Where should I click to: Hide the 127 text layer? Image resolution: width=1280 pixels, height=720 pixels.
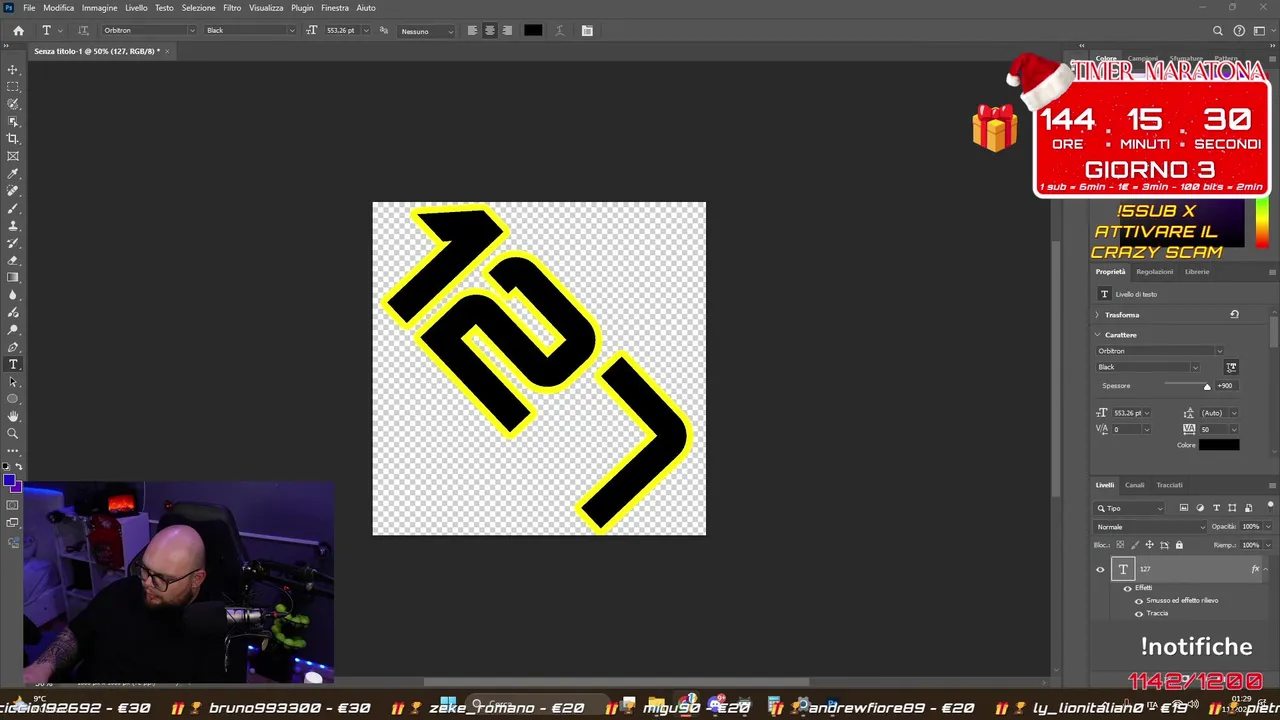click(1100, 570)
